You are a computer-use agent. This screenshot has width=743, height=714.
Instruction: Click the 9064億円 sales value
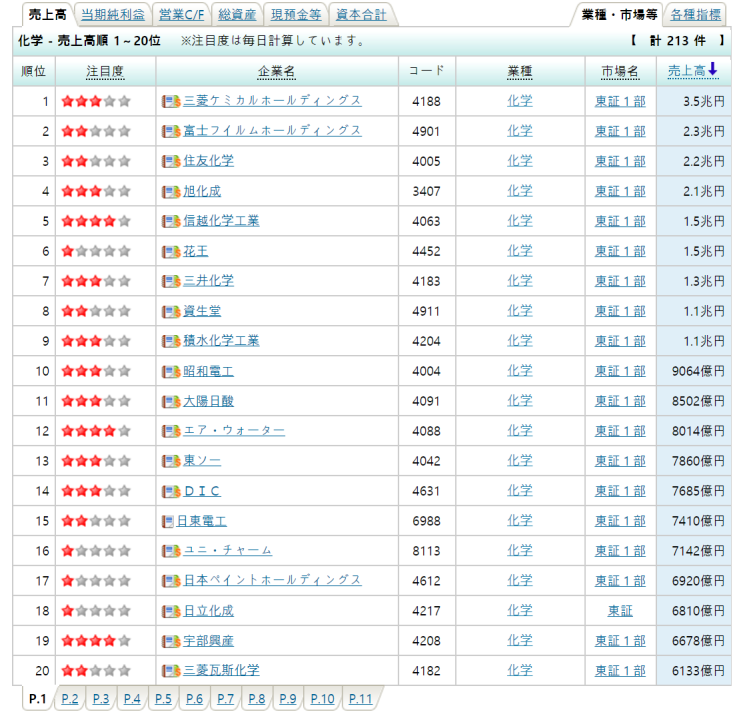(x=698, y=371)
